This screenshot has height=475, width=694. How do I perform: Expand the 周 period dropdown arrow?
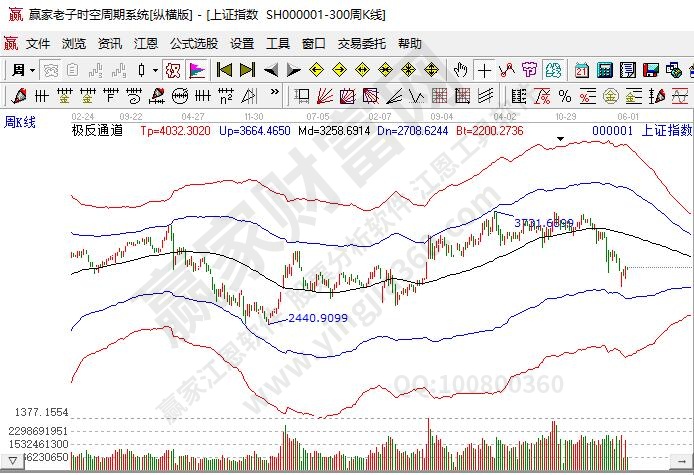[x=33, y=70]
